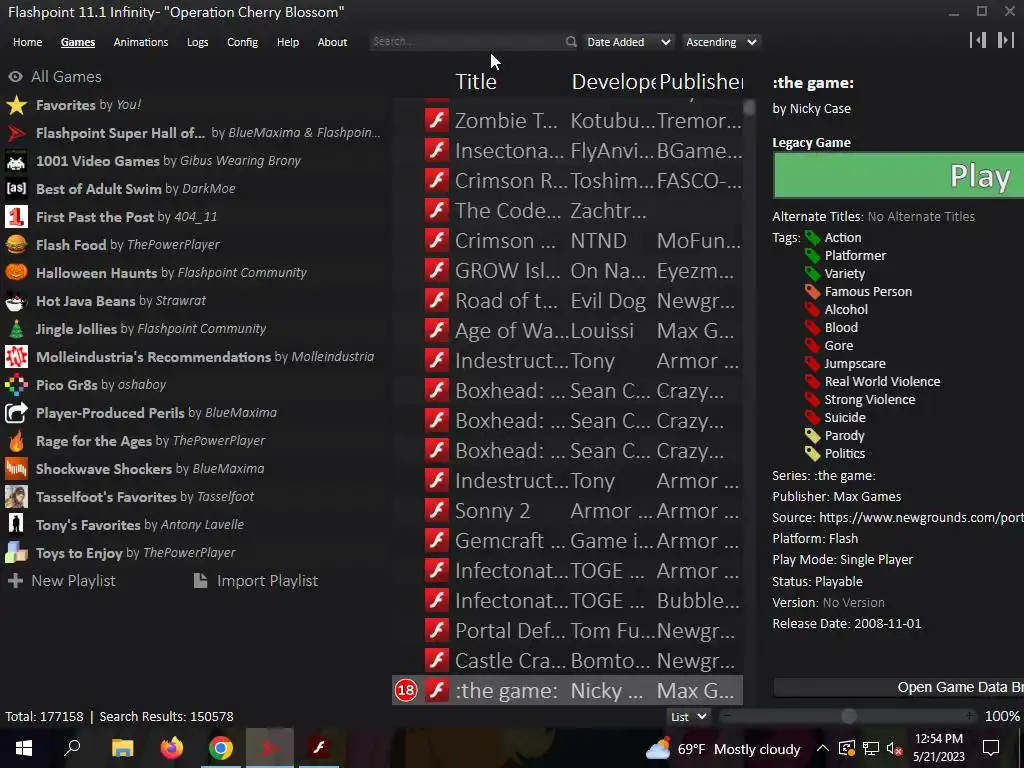Click the Famous Person tag icon

(812, 292)
